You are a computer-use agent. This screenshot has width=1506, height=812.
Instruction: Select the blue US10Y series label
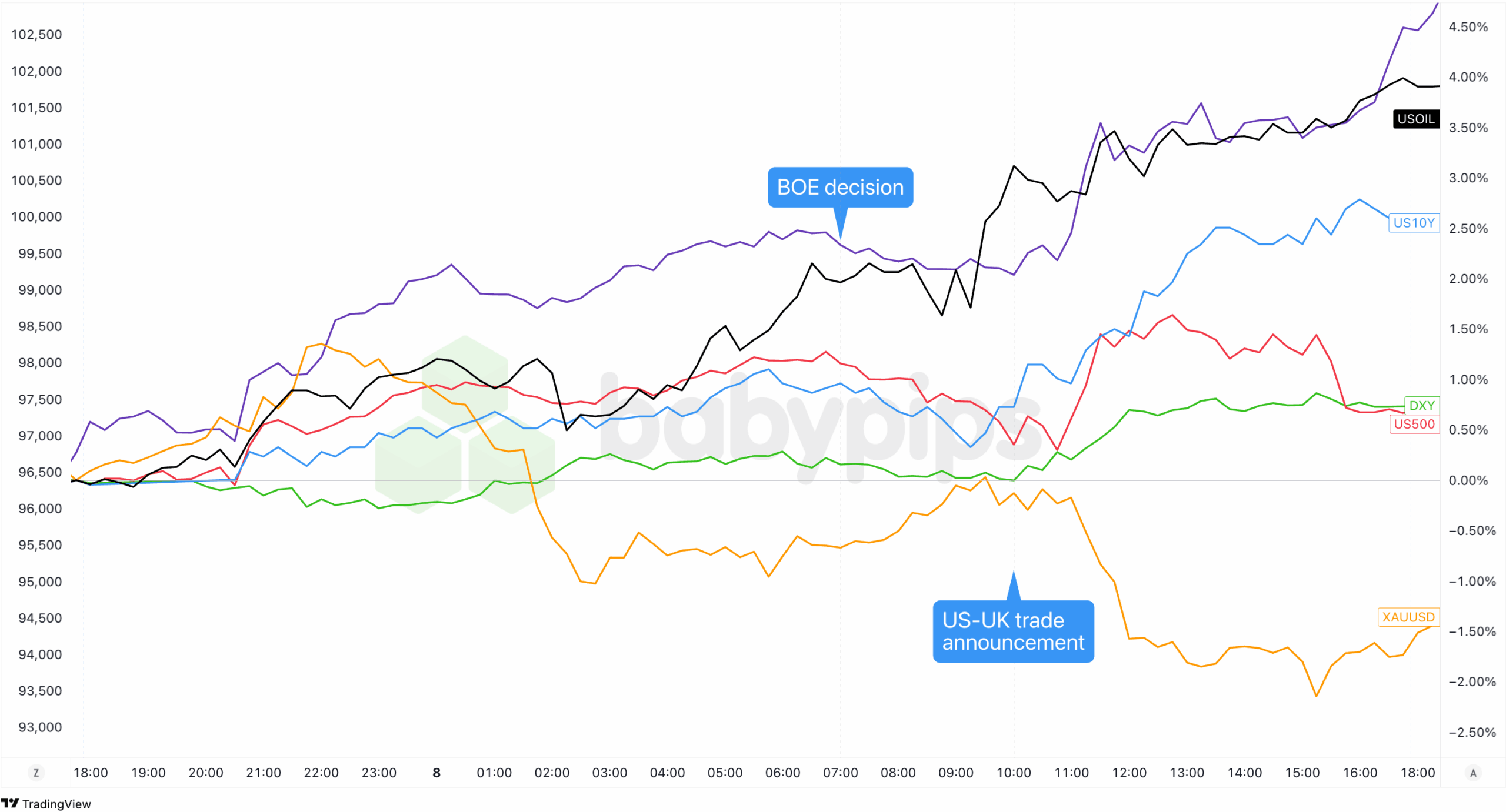coord(1414,223)
